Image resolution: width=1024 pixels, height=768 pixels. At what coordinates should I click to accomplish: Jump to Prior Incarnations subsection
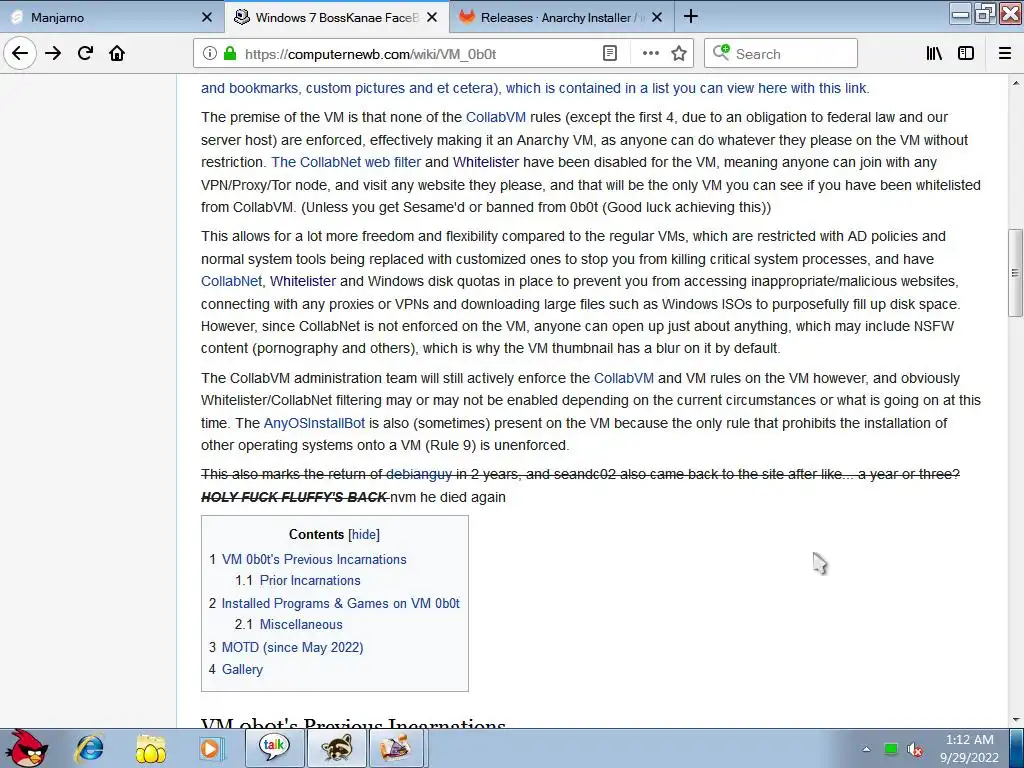tap(310, 581)
